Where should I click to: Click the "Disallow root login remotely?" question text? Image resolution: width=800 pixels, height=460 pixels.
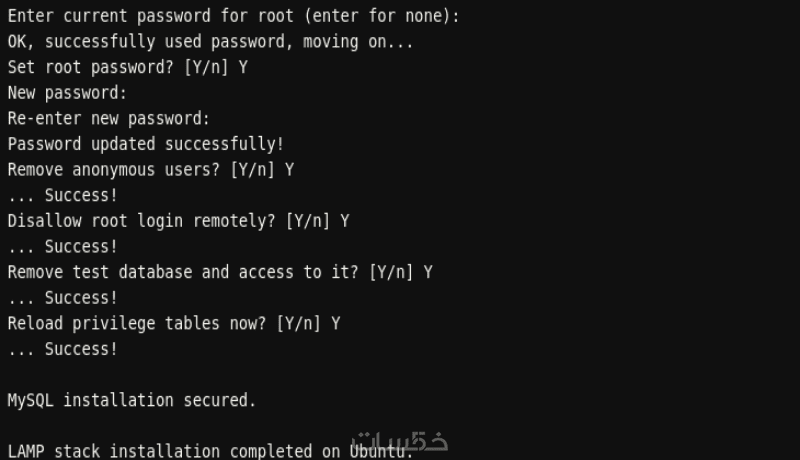142,221
